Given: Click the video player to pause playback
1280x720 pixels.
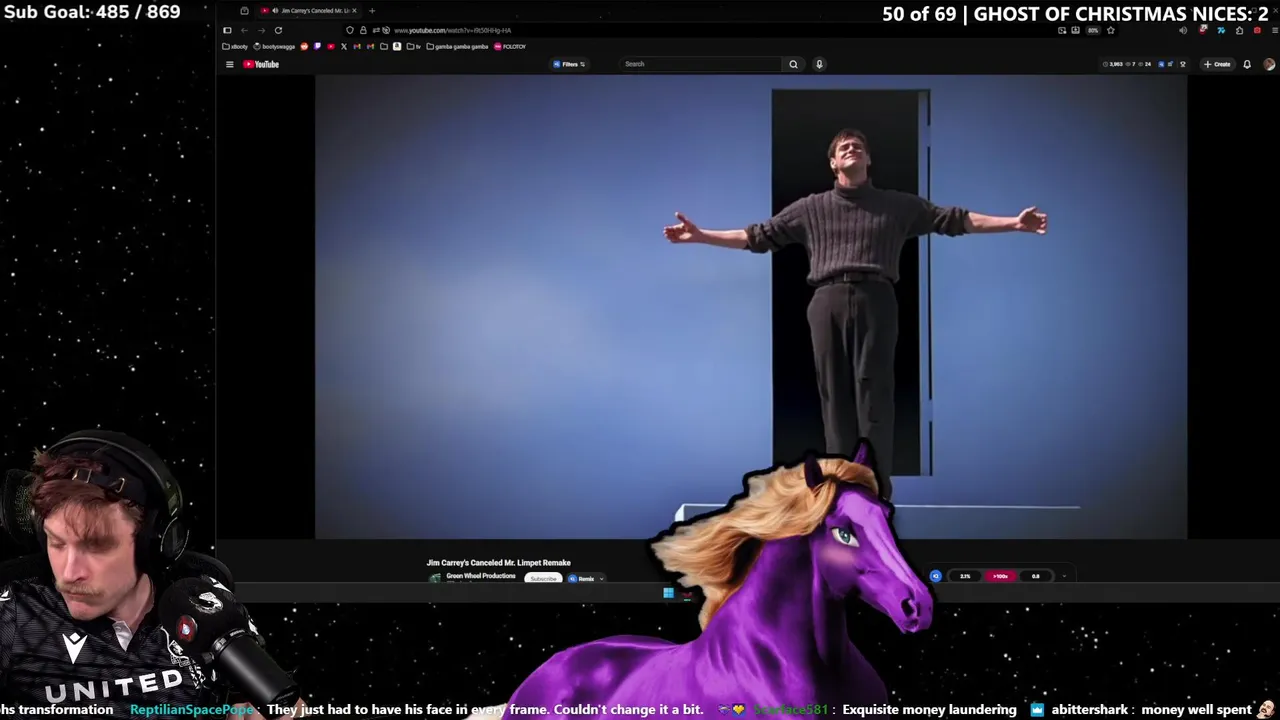Looking at the screenshot, I should (751, 307).
